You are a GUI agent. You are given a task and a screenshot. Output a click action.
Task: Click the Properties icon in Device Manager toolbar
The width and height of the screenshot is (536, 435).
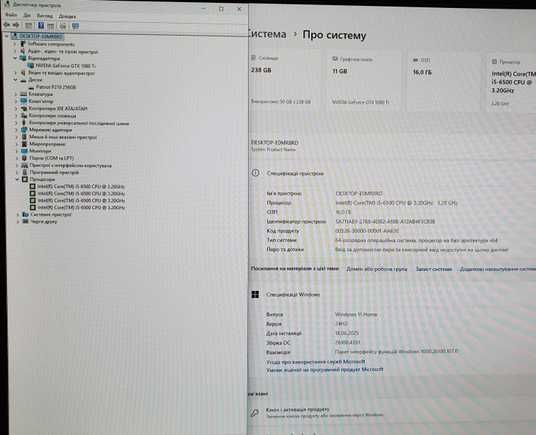(29, 26)
